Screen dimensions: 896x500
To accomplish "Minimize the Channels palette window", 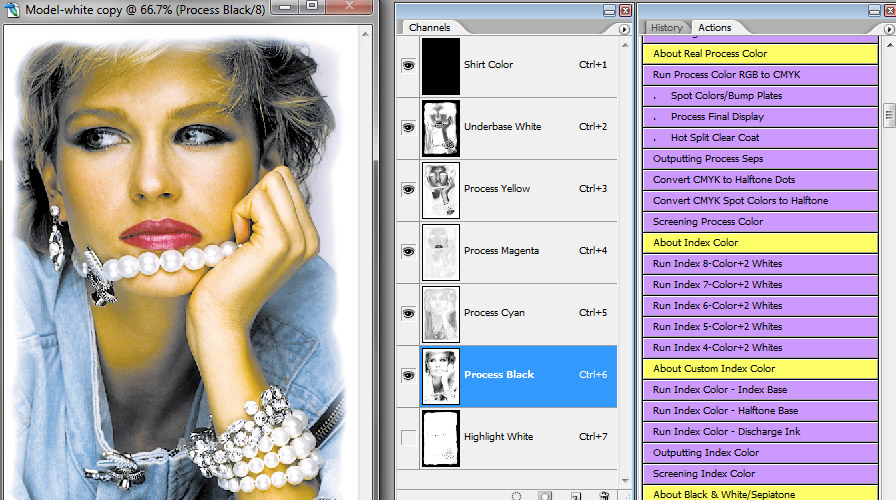I will [609, 10].
